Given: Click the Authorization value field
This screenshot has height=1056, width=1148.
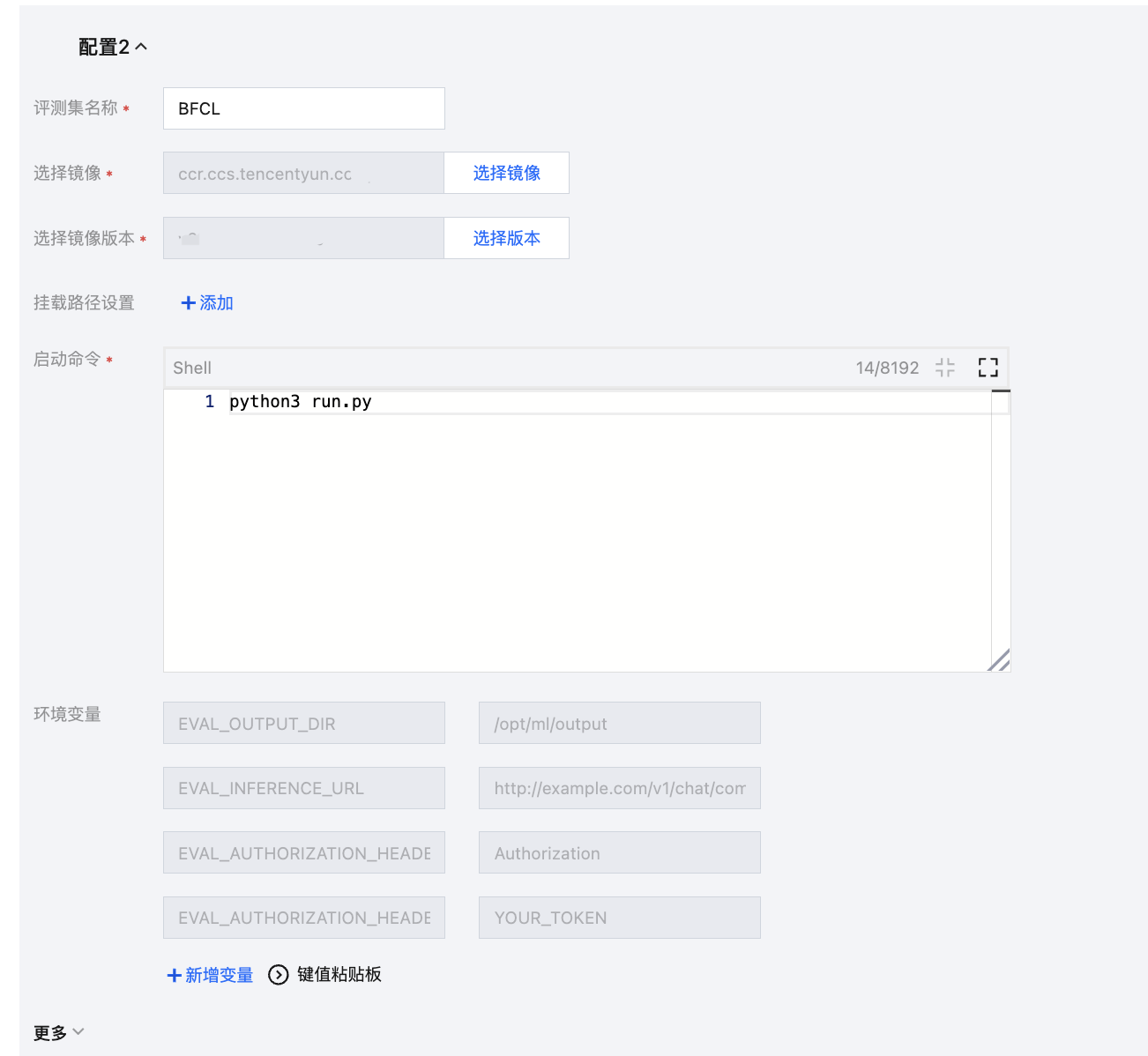Looking at the screenshot, I should [x=620, y=853].
